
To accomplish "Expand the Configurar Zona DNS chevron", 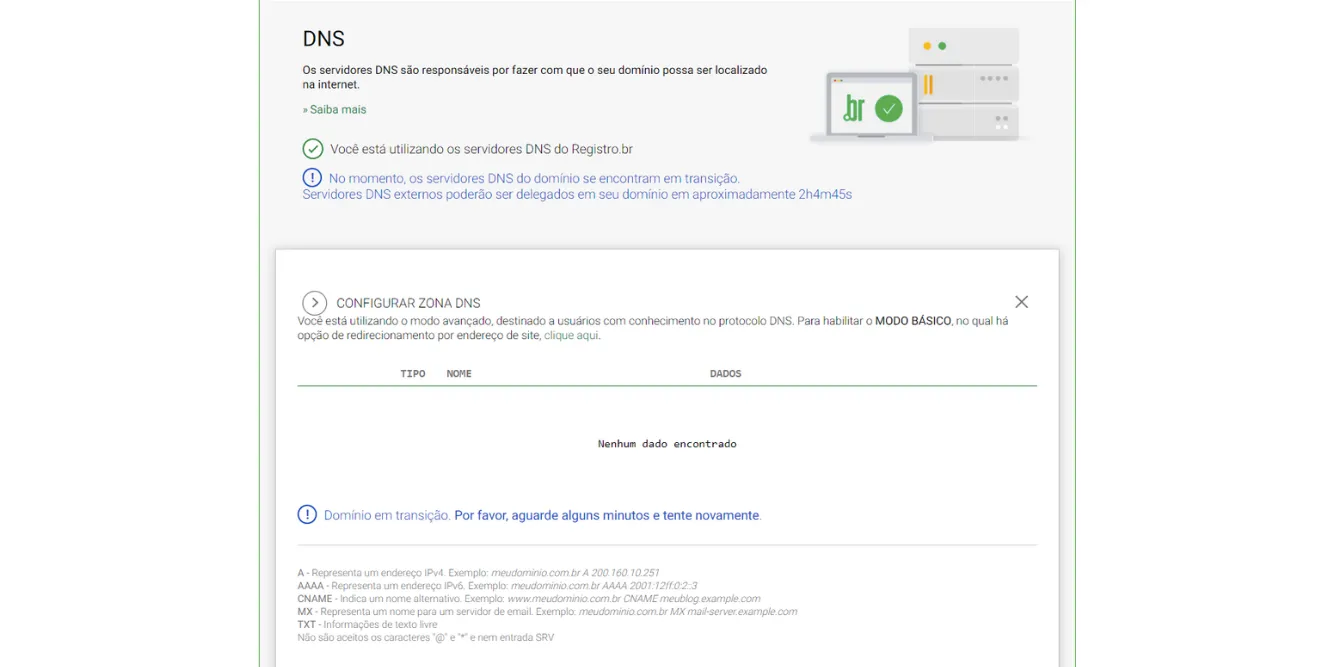I will (314, 303).
